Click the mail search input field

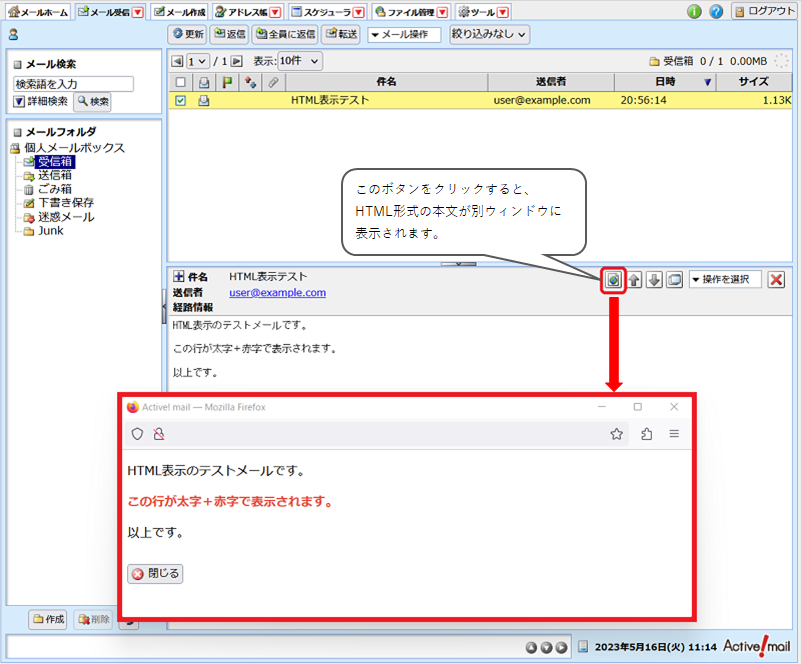click(73, 84)
